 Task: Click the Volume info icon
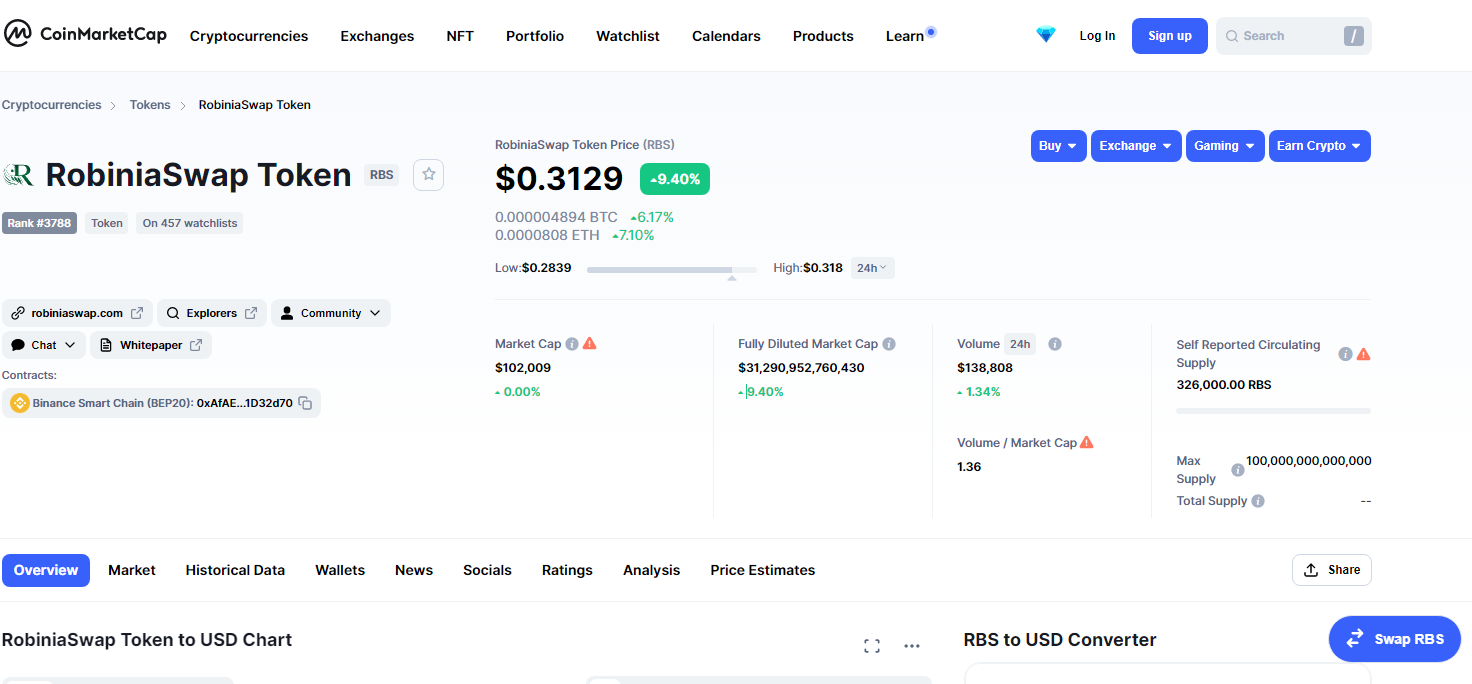click(x=1055, y=344)
